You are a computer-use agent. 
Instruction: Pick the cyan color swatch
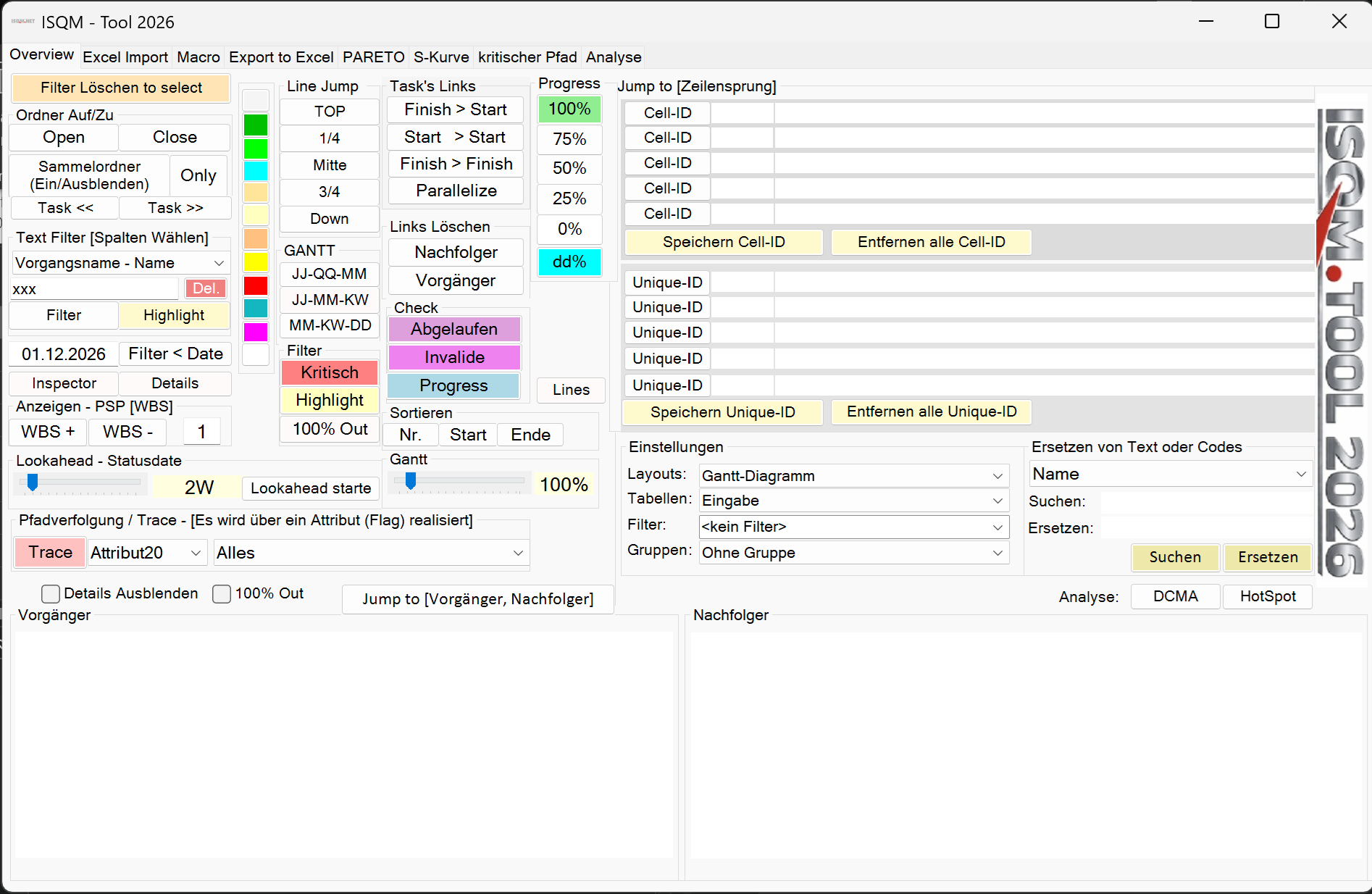pos(255,170)
